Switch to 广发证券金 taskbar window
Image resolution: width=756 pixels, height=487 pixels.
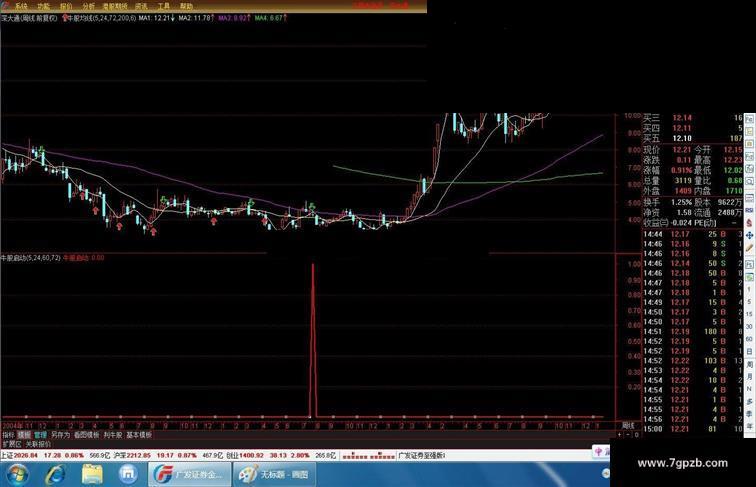tap(190, 474)
